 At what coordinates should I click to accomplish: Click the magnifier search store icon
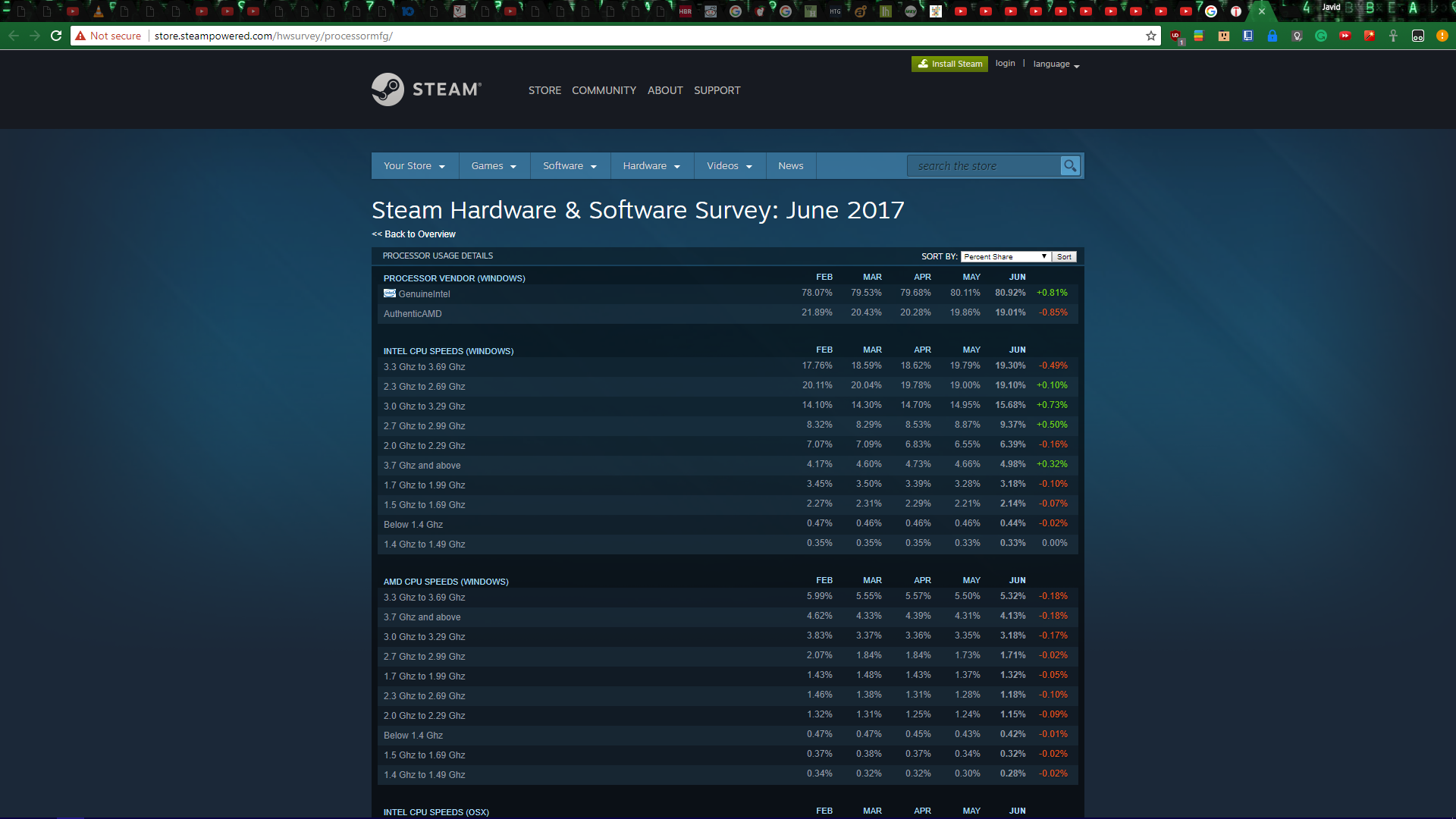pos(1070,165)
